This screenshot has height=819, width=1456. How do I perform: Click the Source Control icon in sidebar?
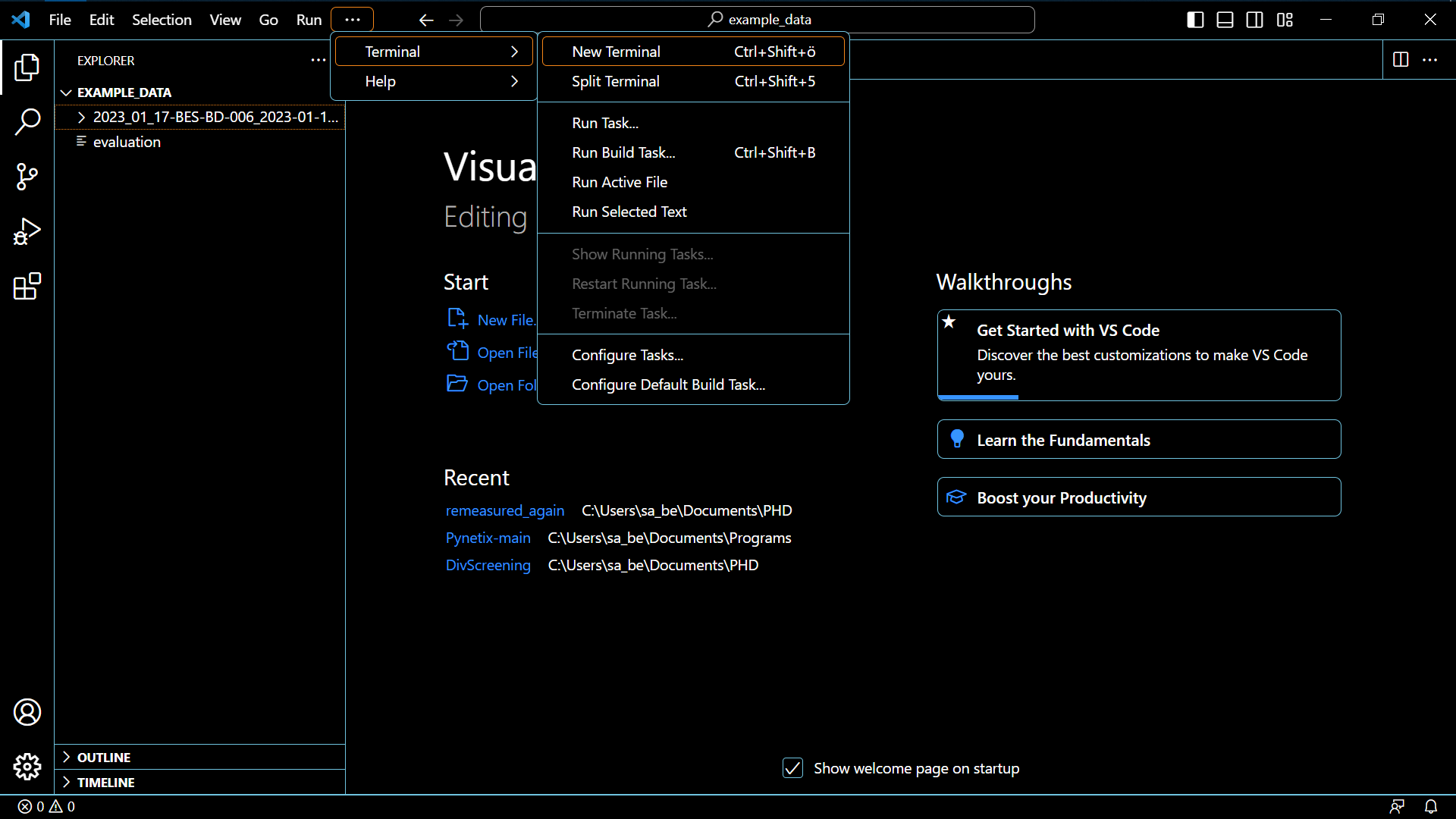click(27, 177)
